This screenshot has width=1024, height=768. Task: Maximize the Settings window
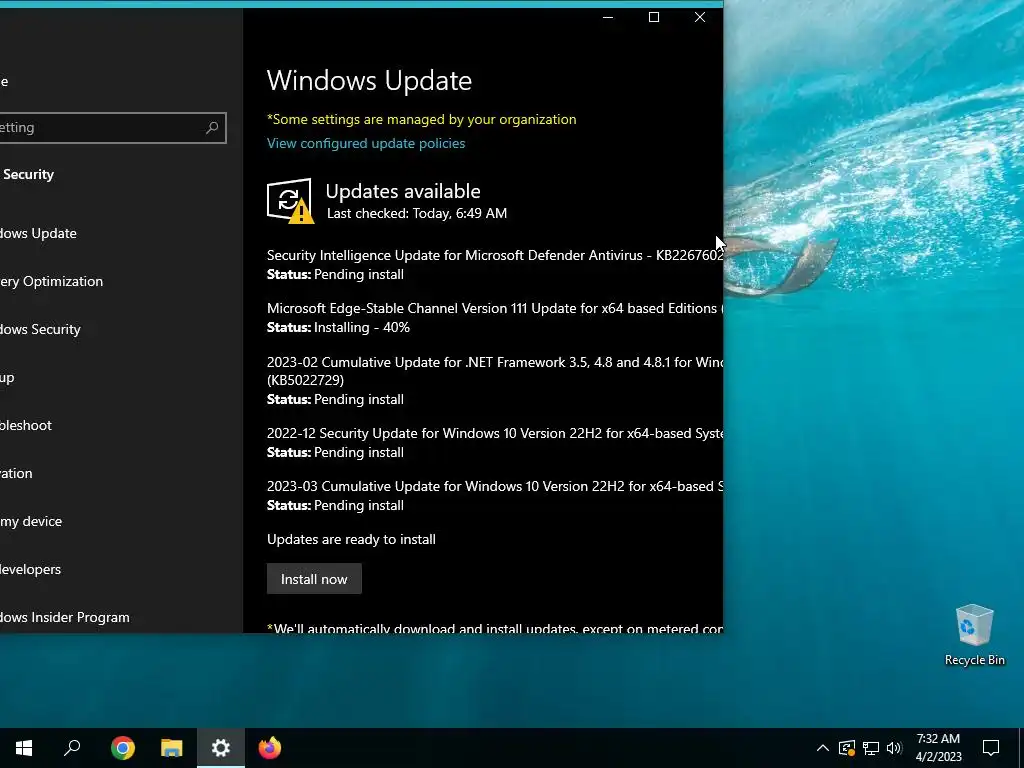(654, 17)
